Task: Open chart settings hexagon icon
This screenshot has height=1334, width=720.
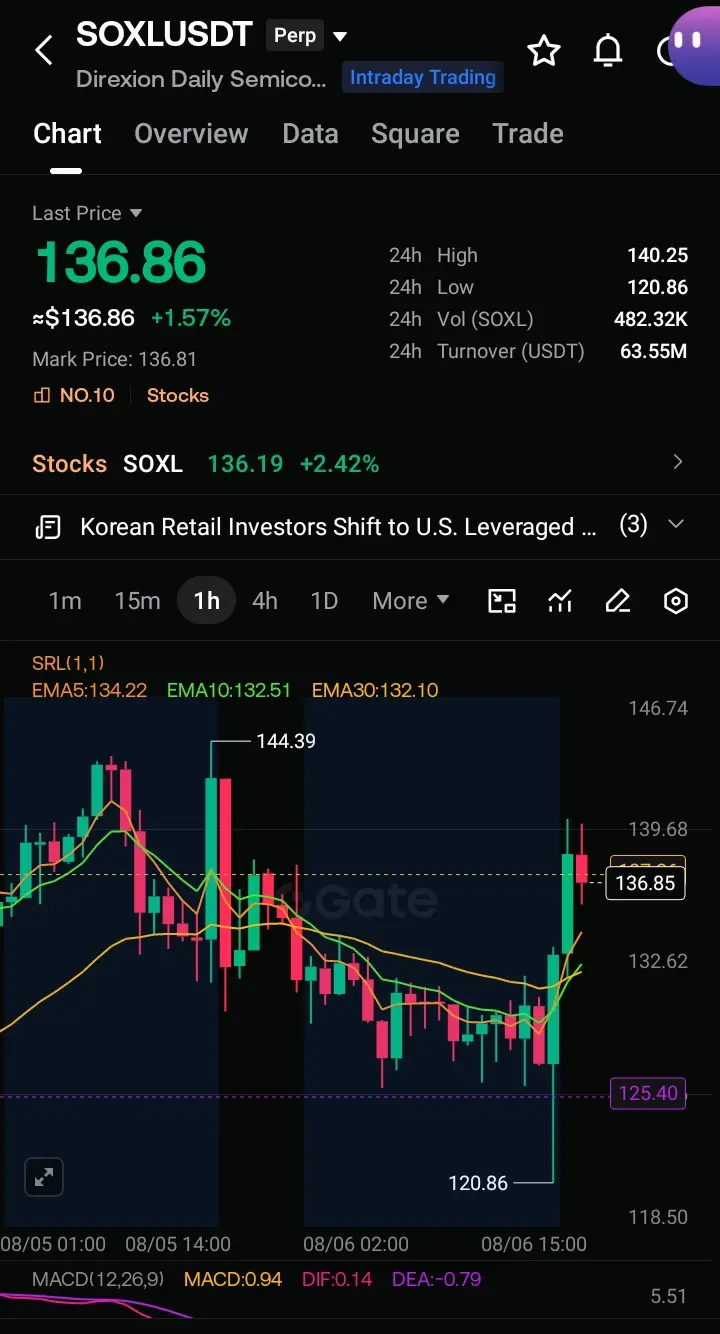Action: [x=676, y=601]
